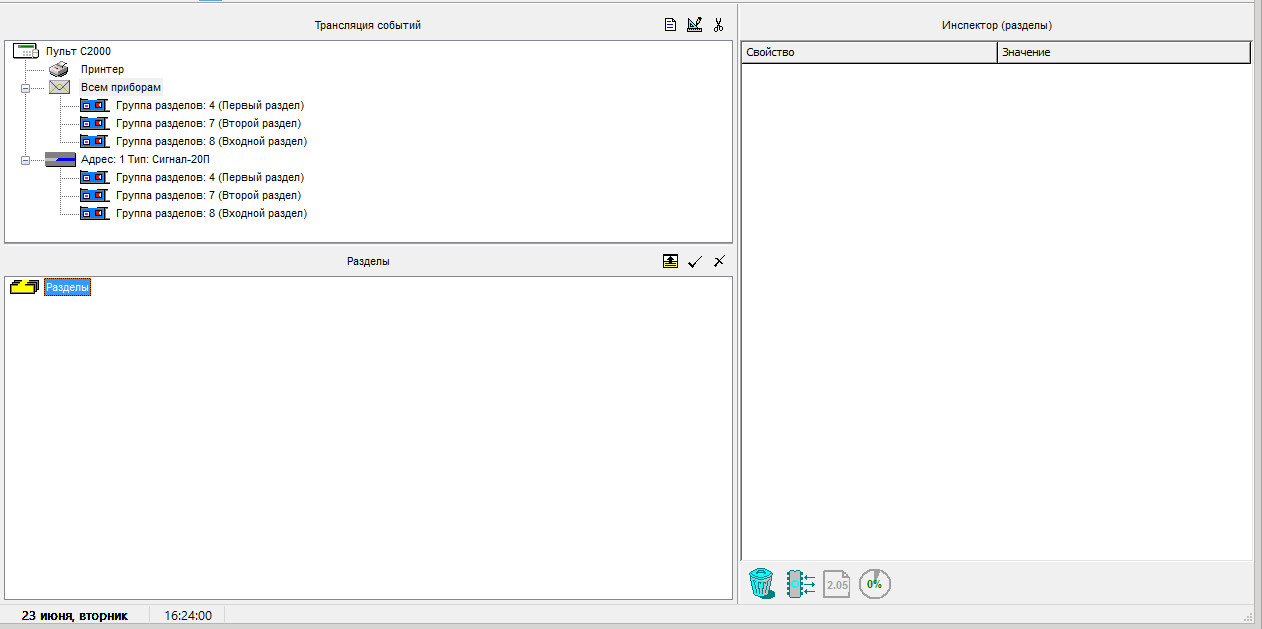
Task: Click the checkmark icon in the Разделы header
Action: click(x=695, y=261)
